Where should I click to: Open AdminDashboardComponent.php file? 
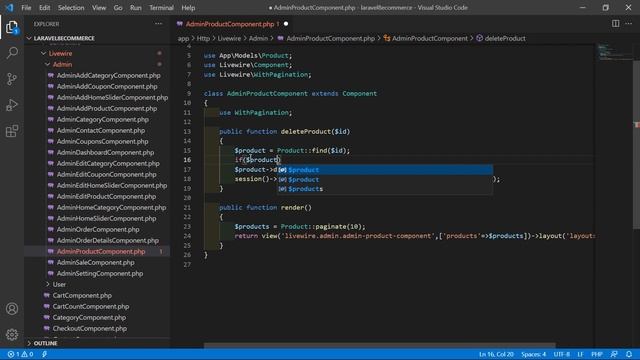tap(105, 153)
